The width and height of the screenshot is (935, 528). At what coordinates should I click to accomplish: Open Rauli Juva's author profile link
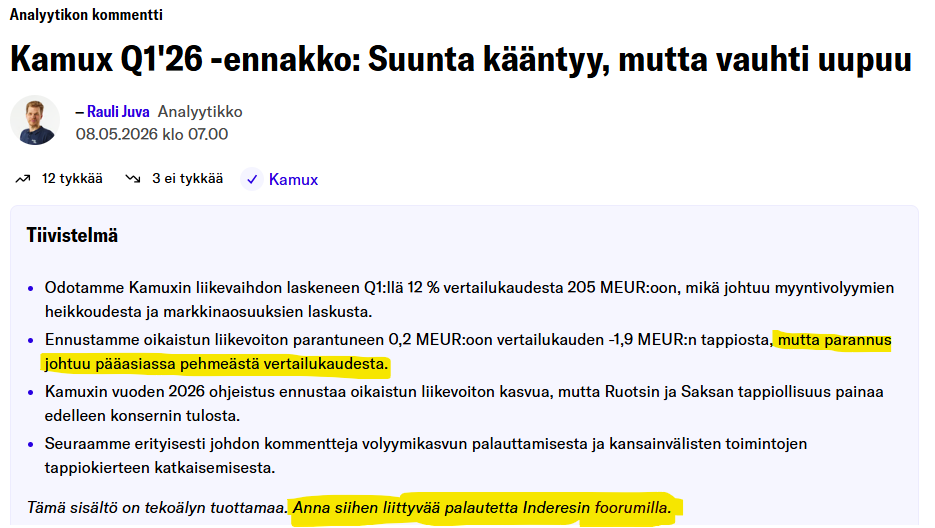pyautogui.click(x=118, y=112)
